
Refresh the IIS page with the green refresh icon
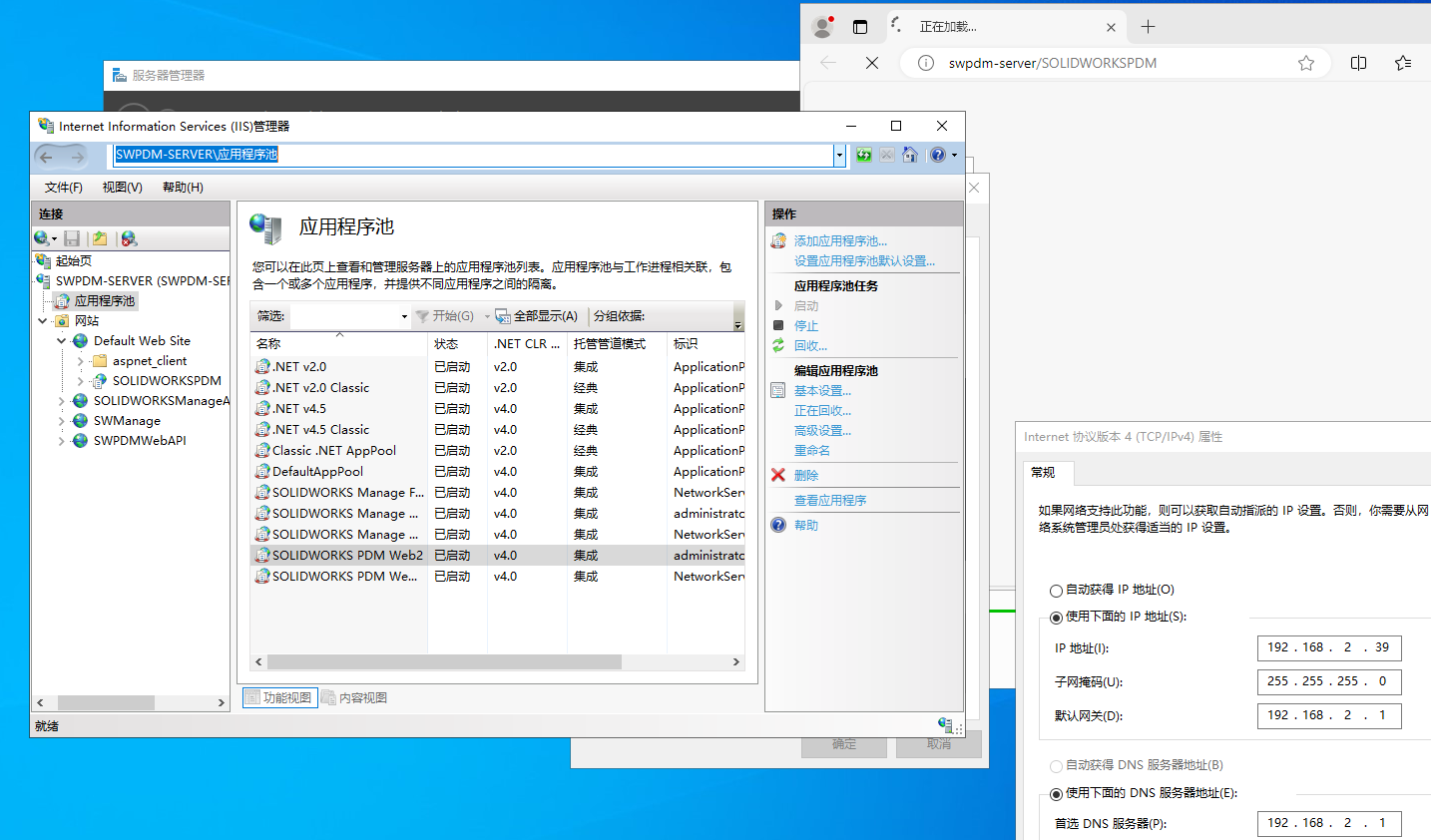[864, 155]
